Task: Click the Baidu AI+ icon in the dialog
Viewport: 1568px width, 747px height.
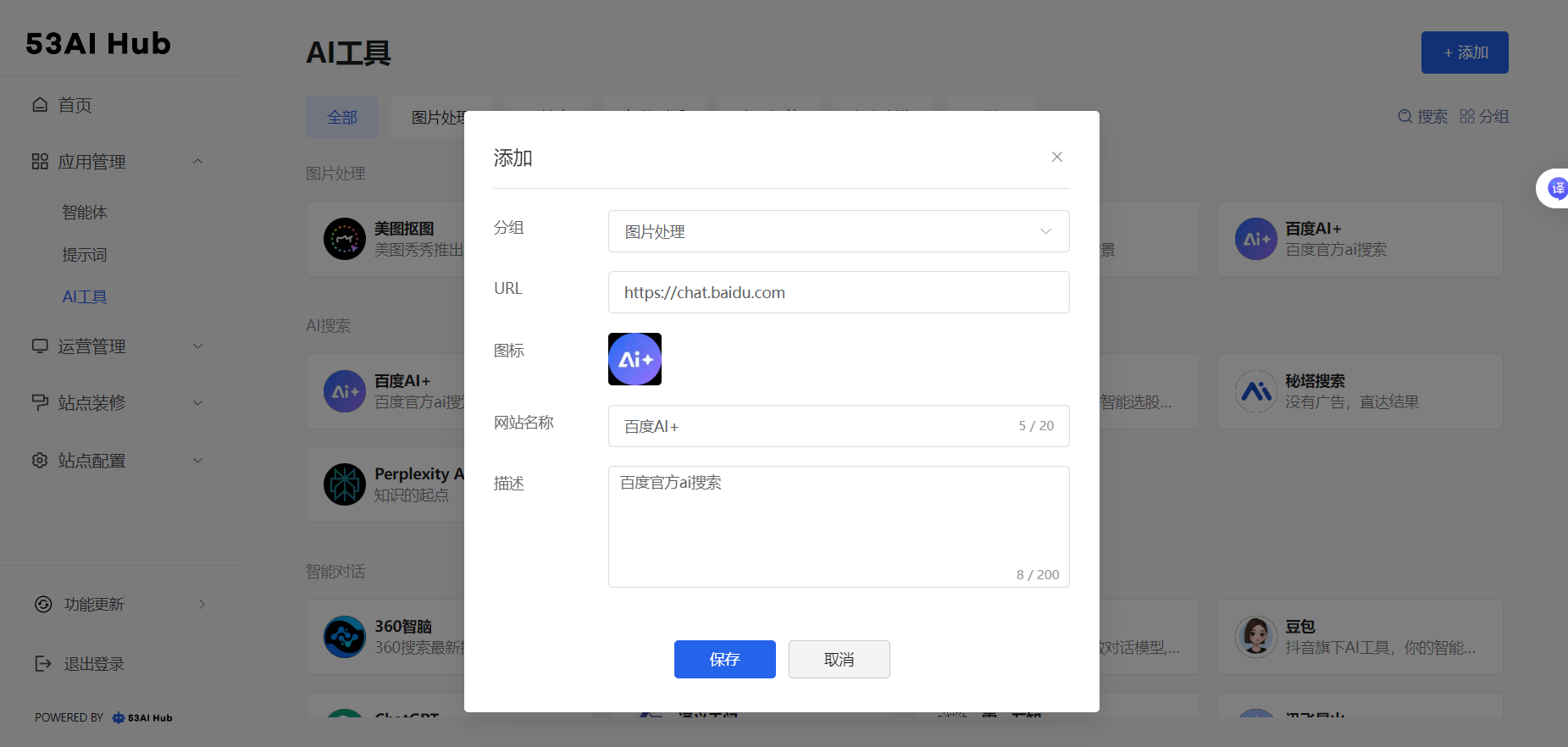Action: 634,359
